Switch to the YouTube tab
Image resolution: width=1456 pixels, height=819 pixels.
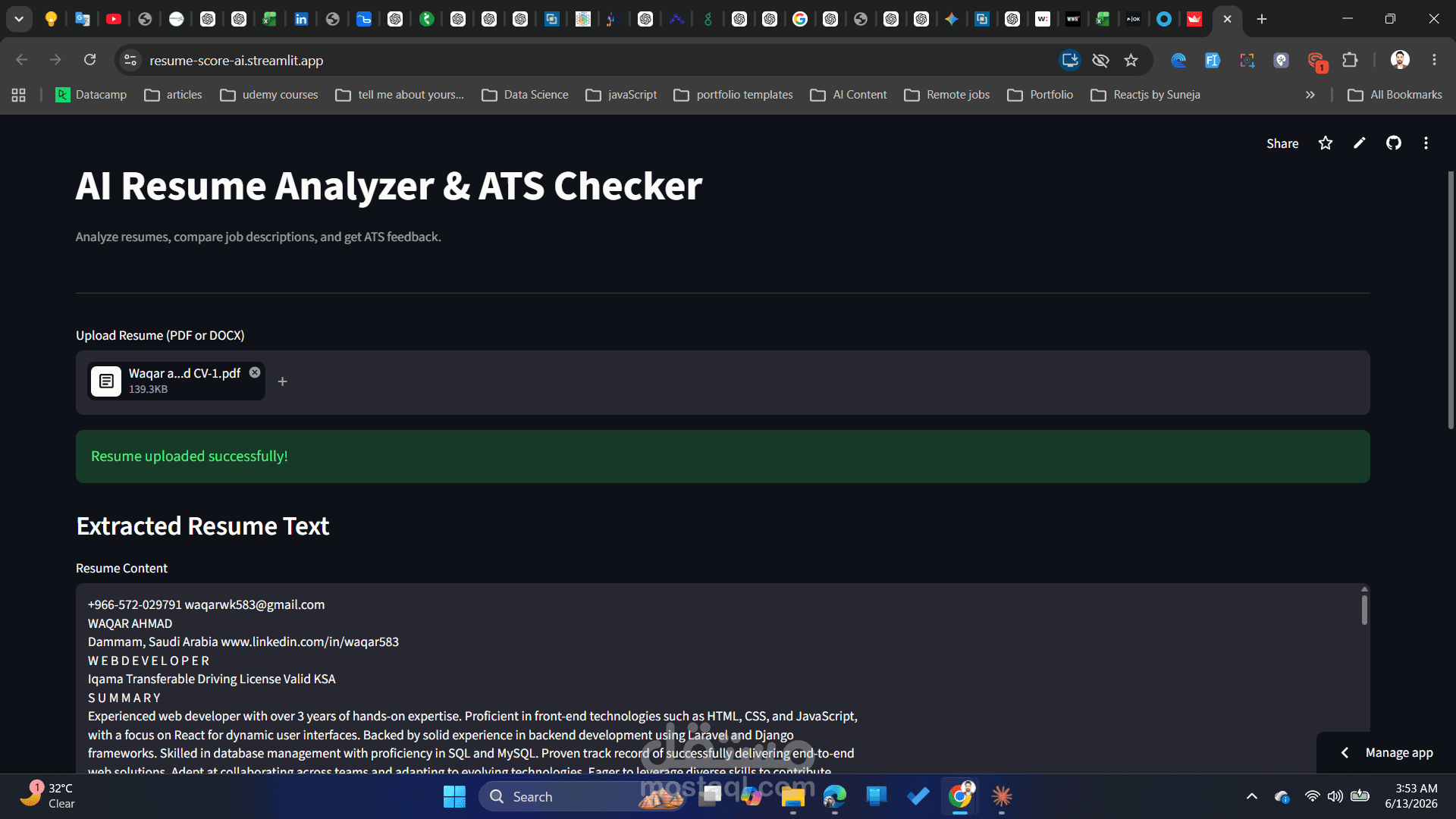tap(114, 19)
